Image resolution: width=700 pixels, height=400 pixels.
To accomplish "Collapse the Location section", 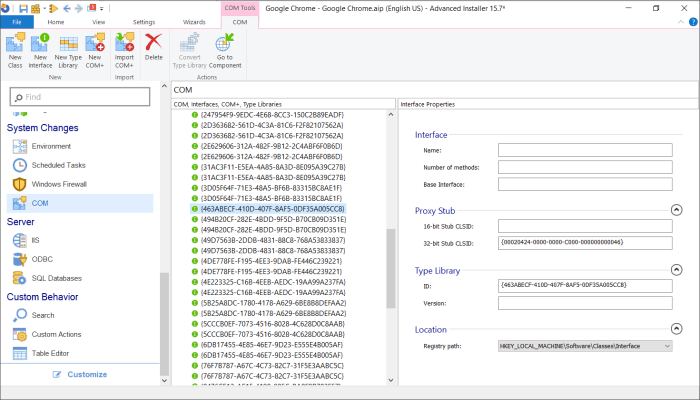I will [676, 329].
